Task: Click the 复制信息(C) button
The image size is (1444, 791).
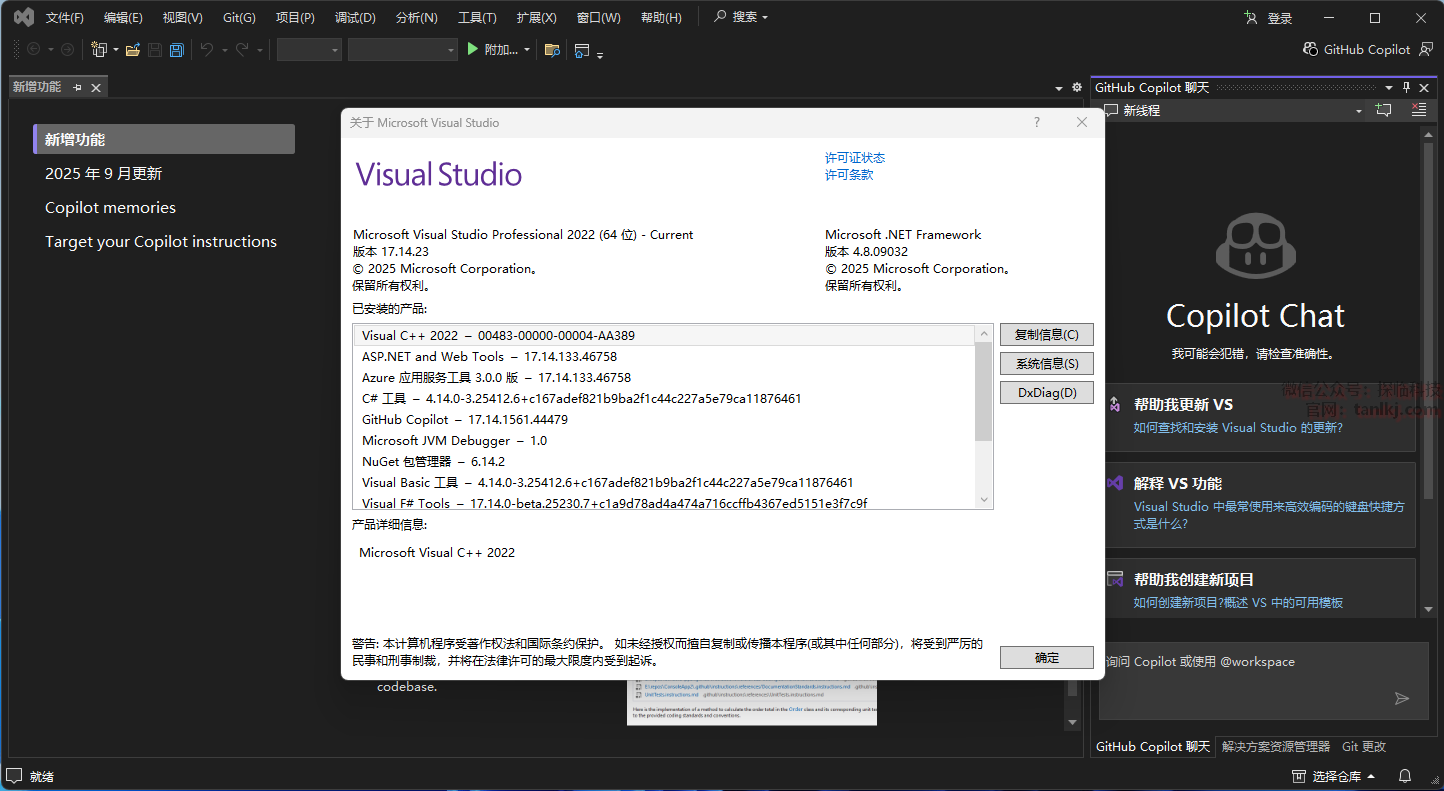Action: tap(1046, 335)
